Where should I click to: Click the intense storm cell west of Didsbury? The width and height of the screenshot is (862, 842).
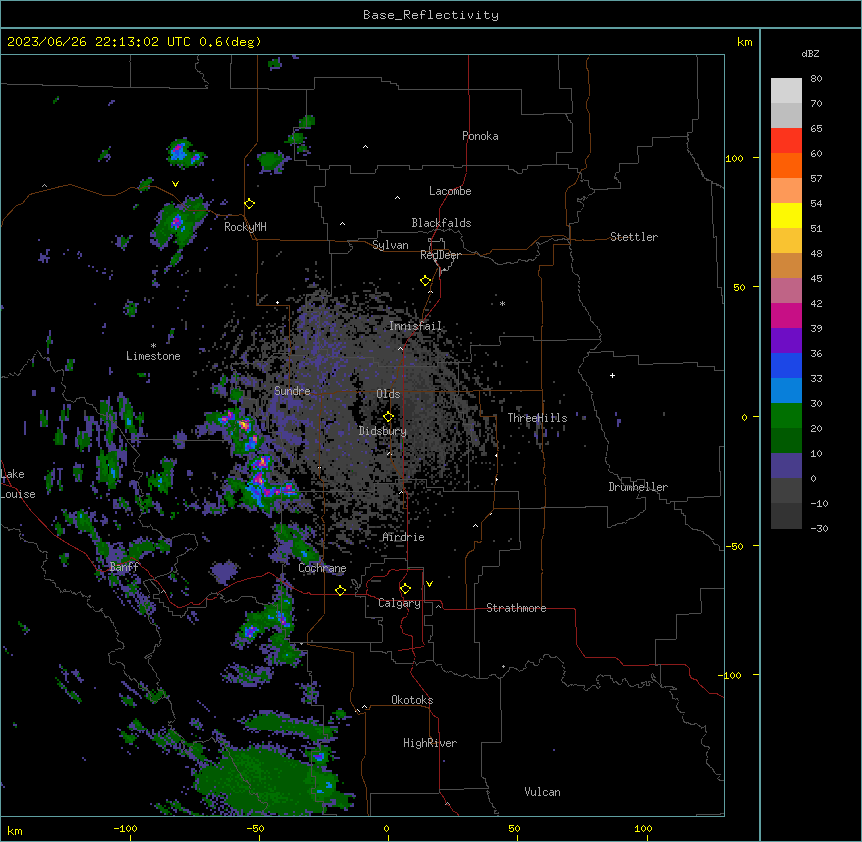245,426
